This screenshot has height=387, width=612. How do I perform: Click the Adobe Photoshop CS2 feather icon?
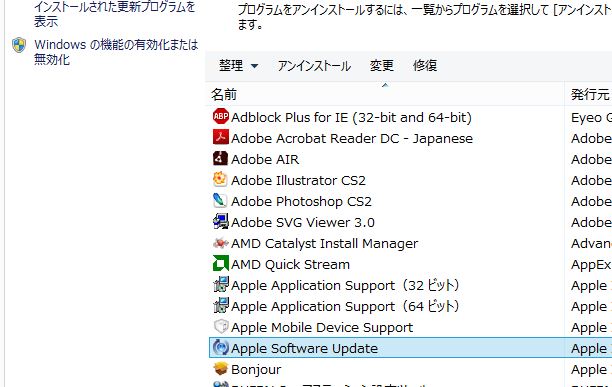pyautogui.click(x=221, y=201)
